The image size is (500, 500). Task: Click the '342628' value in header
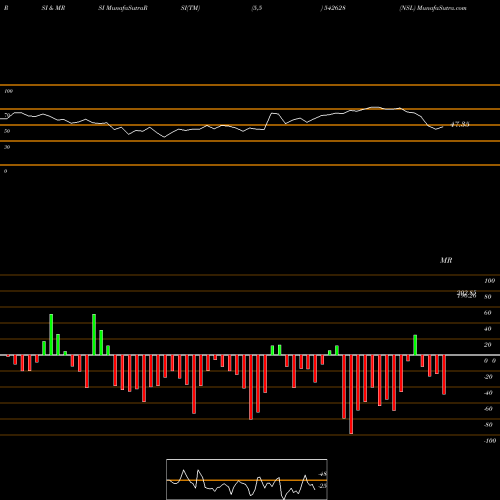[334, 8]
